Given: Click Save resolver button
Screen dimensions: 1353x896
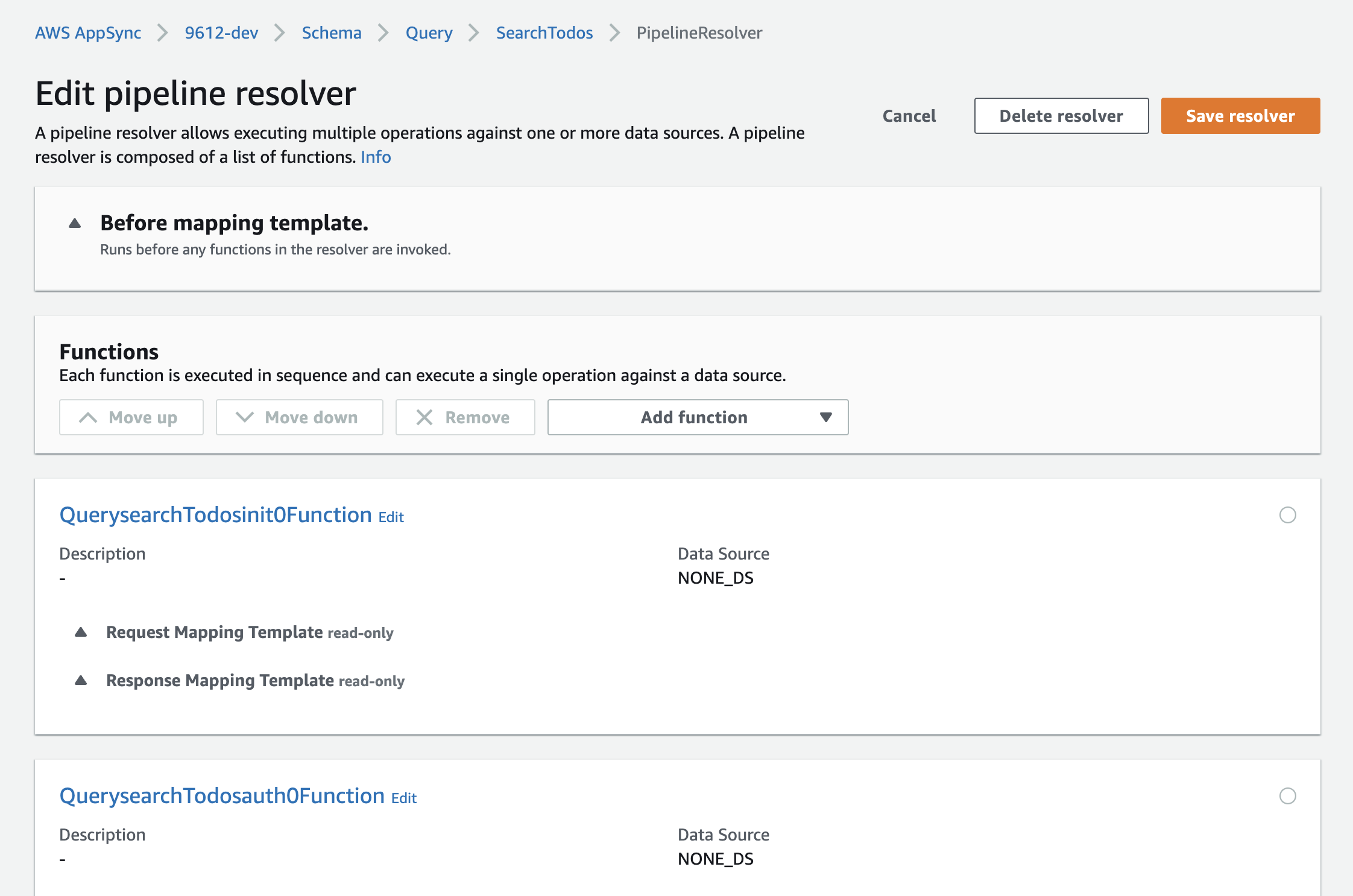Looking at the screenshot, I should point(1240,116).
